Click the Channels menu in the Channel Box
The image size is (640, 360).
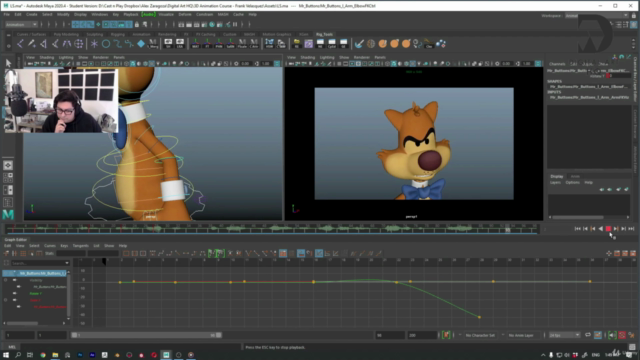pyautogui.click(x=557, y=64)
